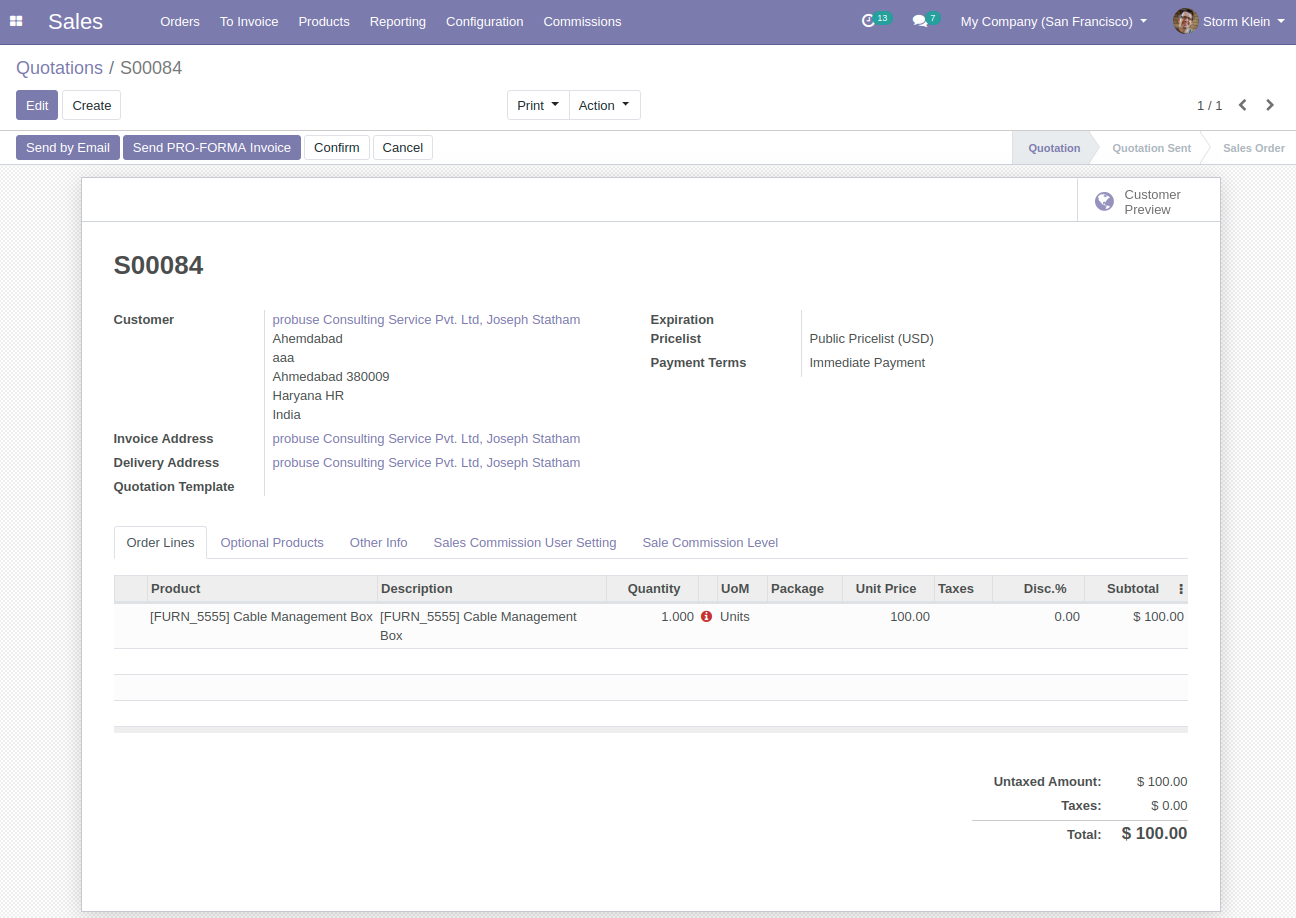Sort by Description column header
Image resolution: width=1296 pixels, height=918 pixels.
click(x=492, y=589)
